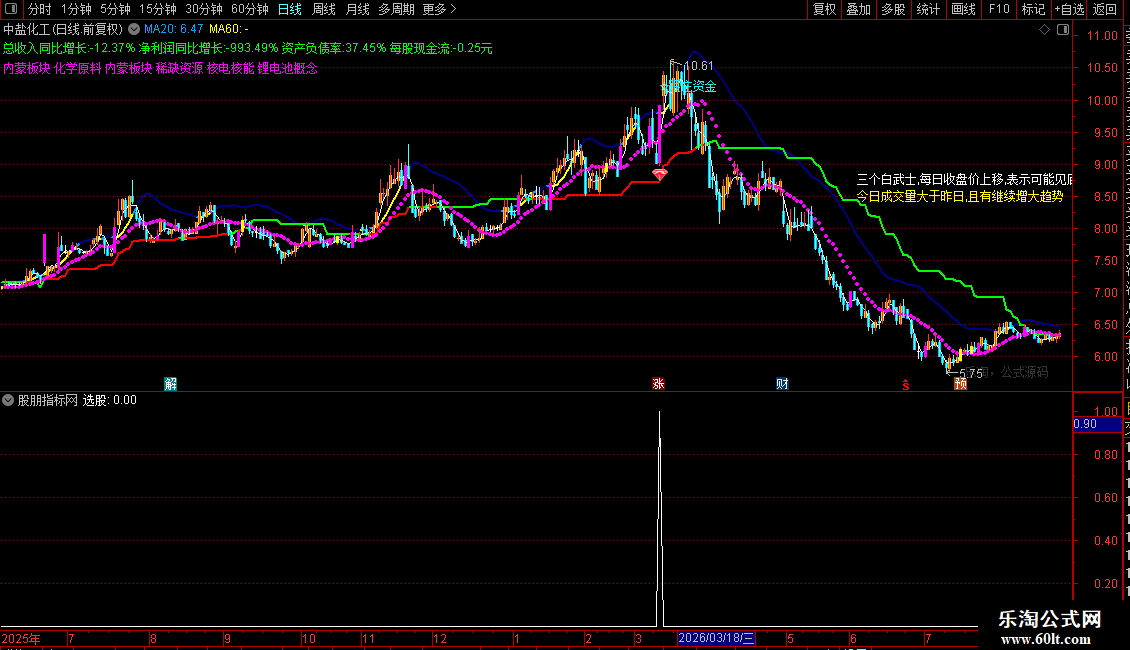Click the 11.00 price axis label
This screenshot has height=650, width=1130.
coord(1102,36)
